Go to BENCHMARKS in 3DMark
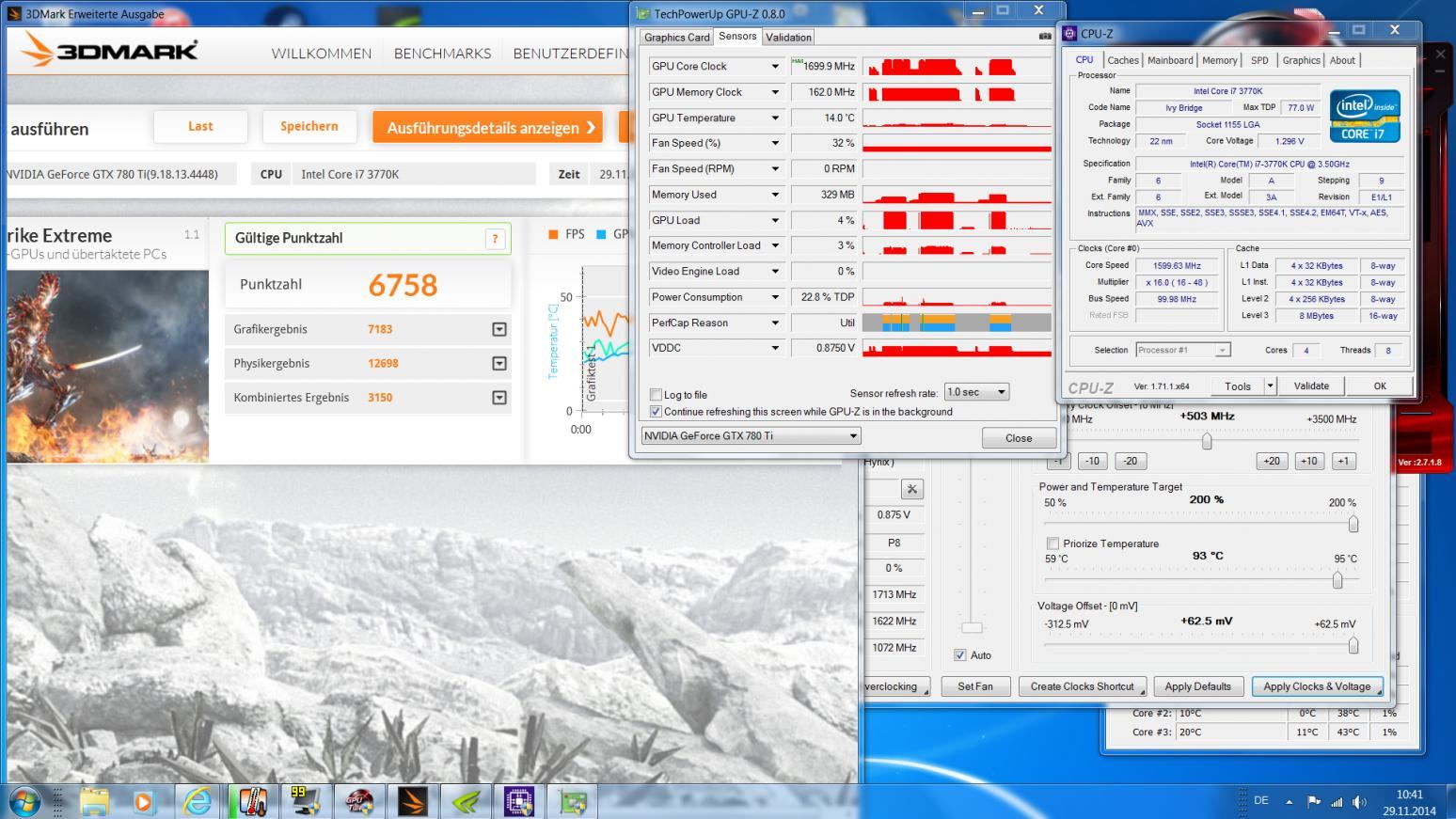Viewport: 1456px width, 819px height. tap(442, 54)
